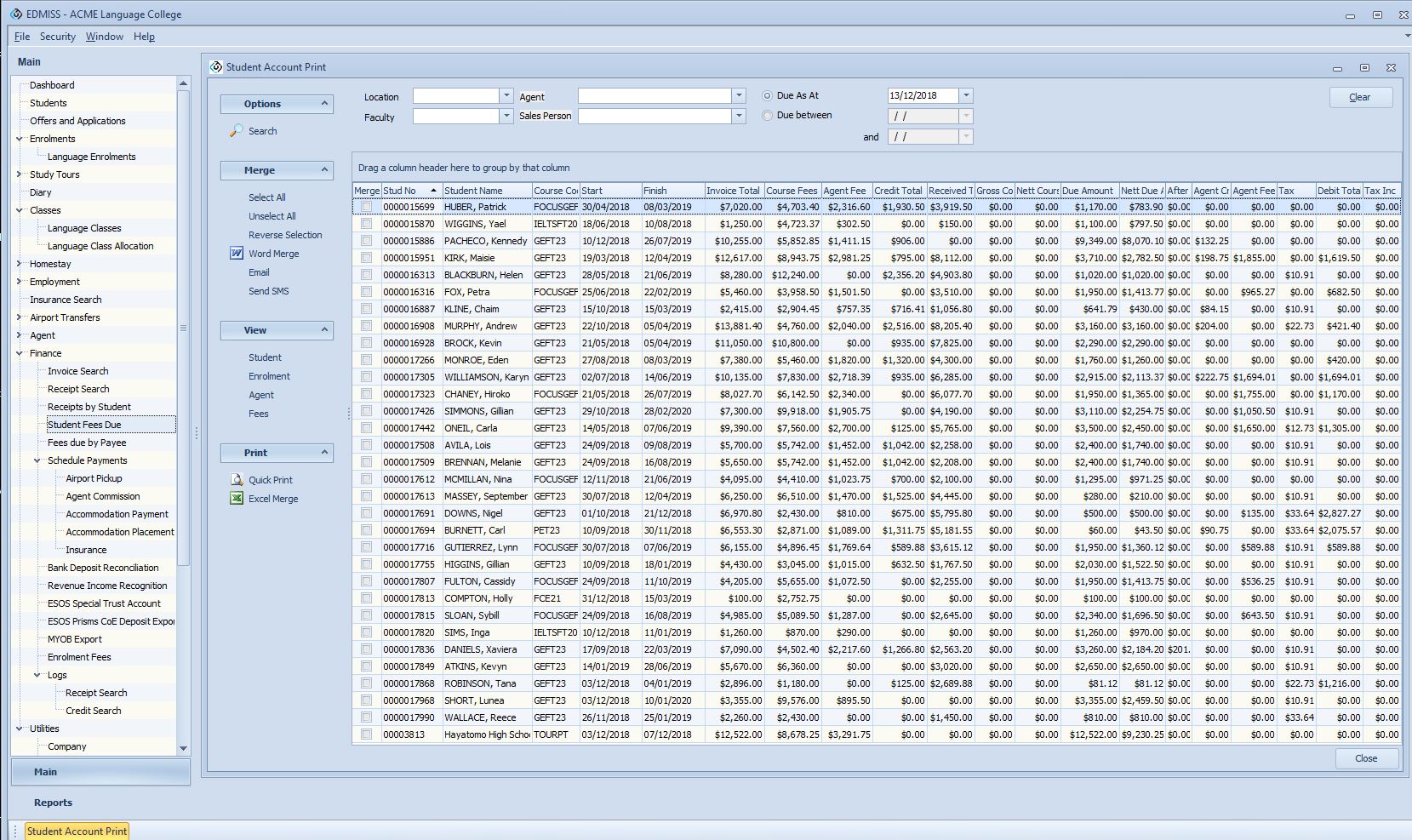
Task: Click the Search magnifier icon
Action: pyautogui.click(x=237, y=131)
